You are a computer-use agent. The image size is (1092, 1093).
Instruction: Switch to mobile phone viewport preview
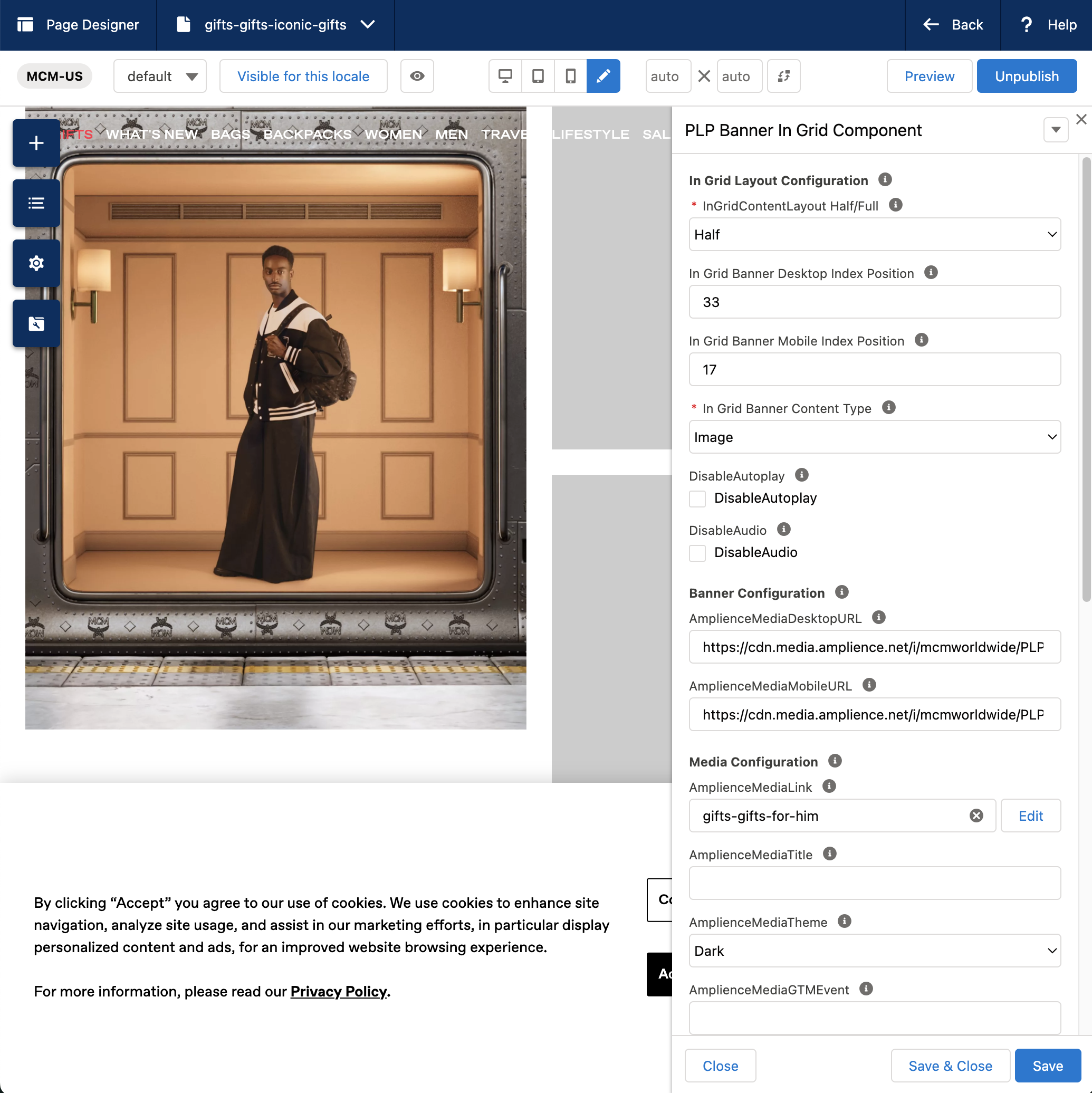[570, 76]
